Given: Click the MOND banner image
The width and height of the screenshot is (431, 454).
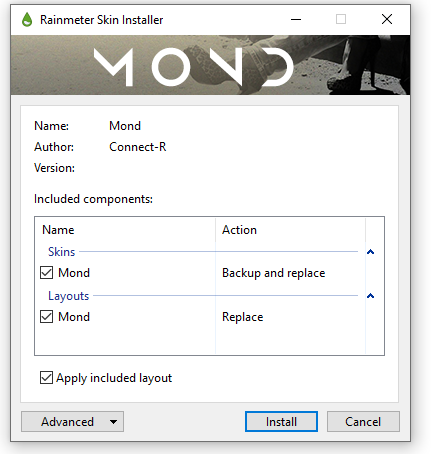Looking at the screenshot, I should tap(210, 65).
